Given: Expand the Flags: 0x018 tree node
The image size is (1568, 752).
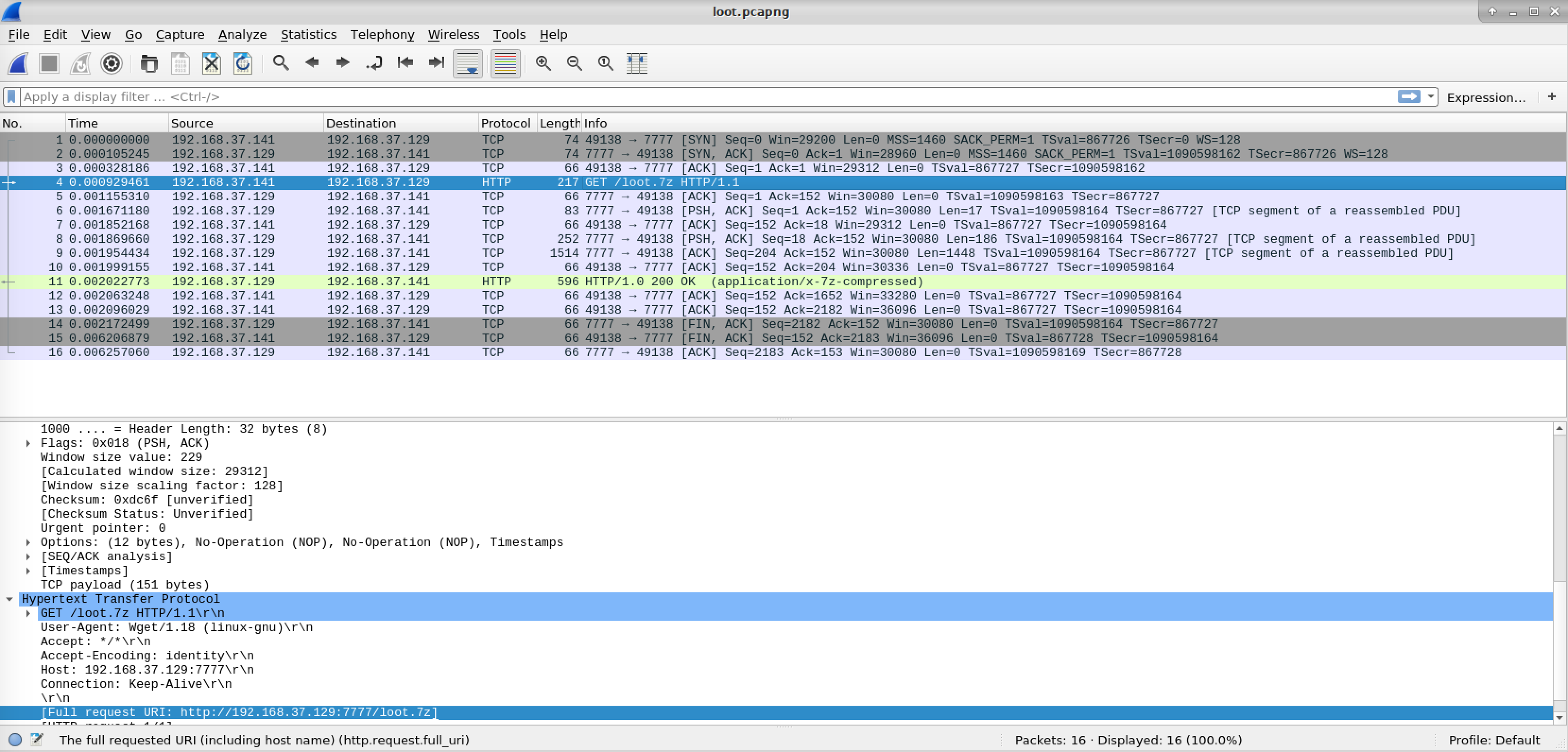Looking at the screenshot, I should pyautogui.click(x=28, y=444).
